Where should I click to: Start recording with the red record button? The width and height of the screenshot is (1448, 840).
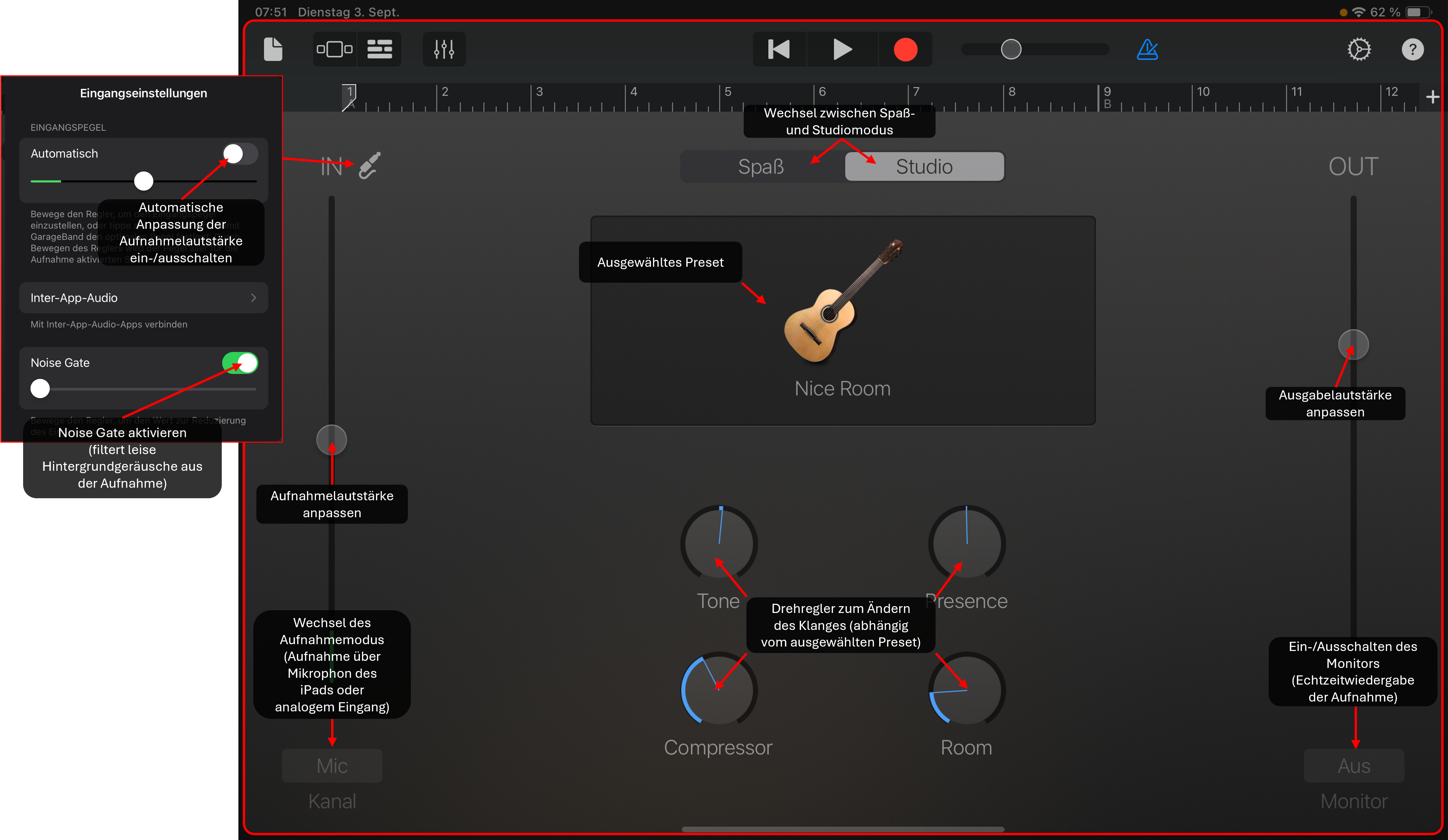click(x=906, y=49)
